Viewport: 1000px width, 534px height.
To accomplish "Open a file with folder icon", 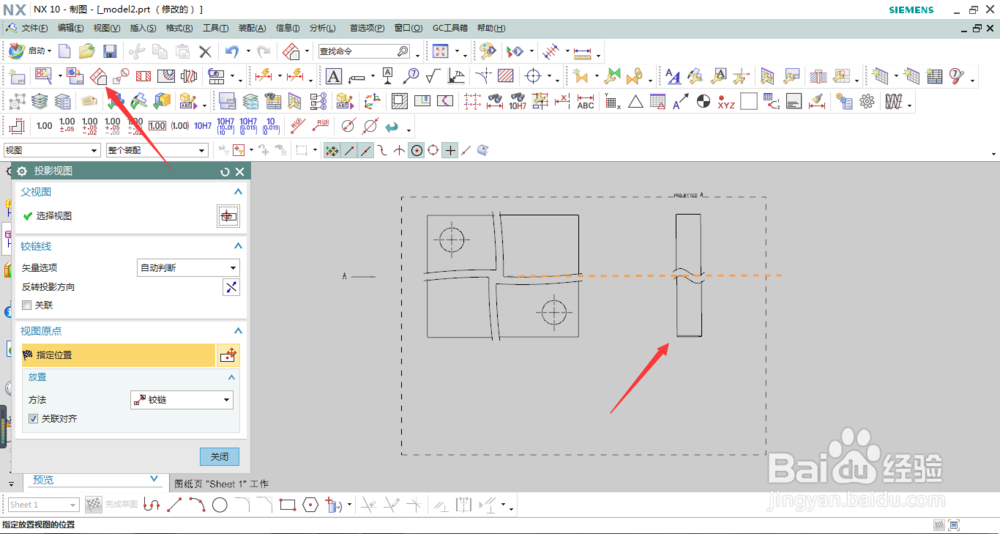I will (86, 51).
